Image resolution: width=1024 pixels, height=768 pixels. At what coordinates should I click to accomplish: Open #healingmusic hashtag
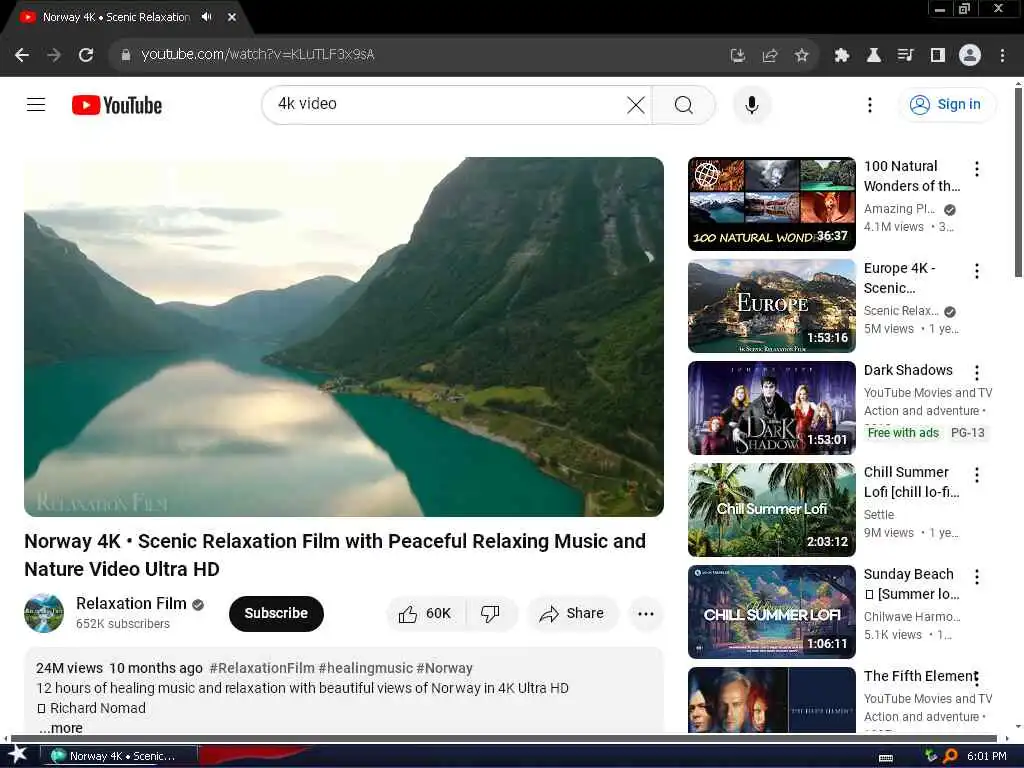click(x=366, y=668)
